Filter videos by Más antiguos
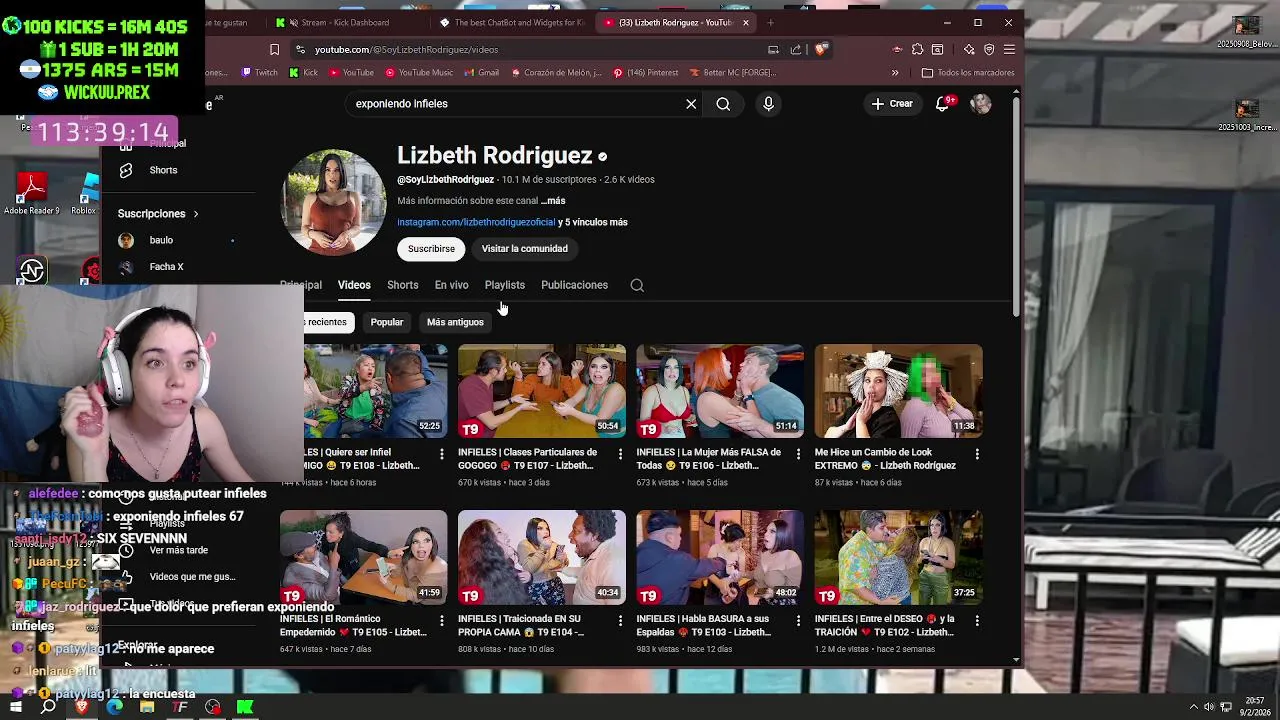Image resolution: width=1280 pixels, height=720 pixels. (455, 322)
